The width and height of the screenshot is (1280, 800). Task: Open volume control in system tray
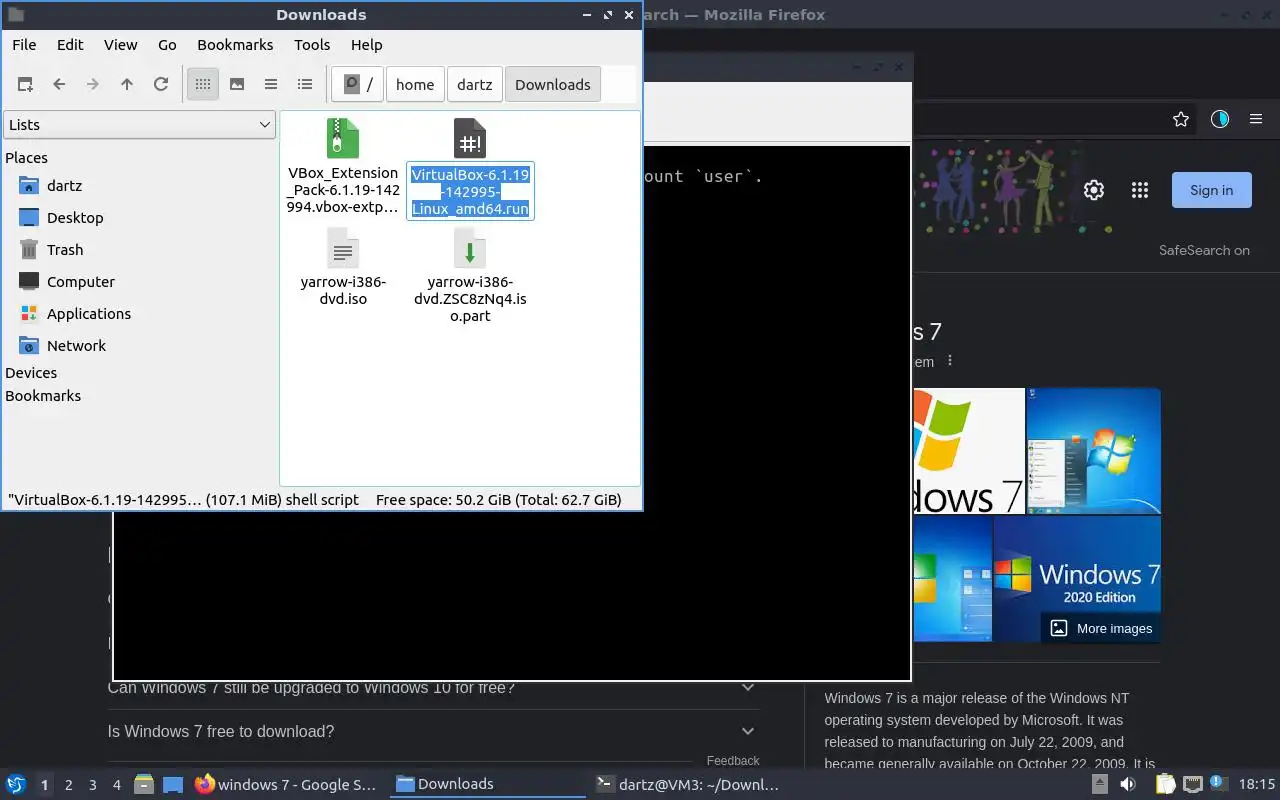click(1128, 784)
